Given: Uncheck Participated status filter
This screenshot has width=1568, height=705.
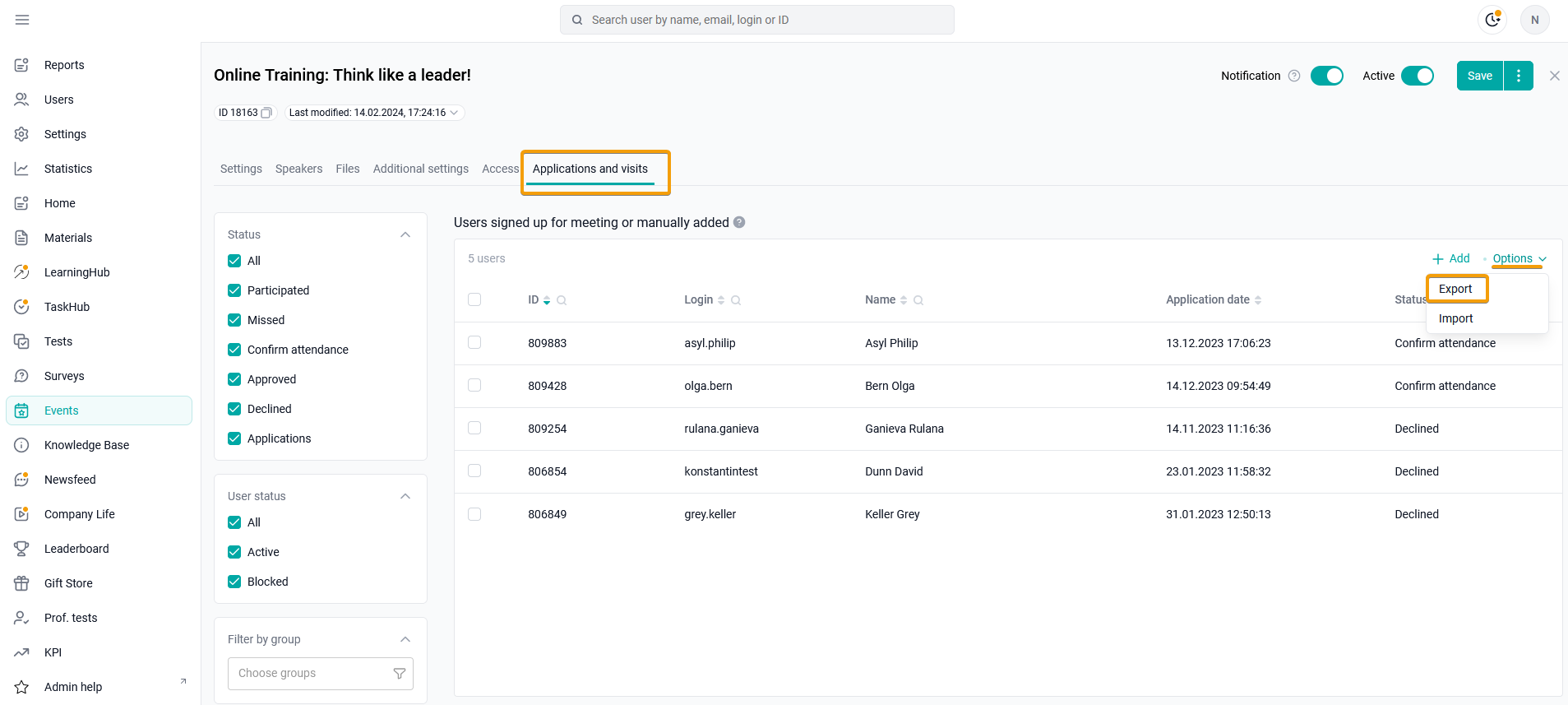Looking at the screenshot, I should tap(234, 290).
